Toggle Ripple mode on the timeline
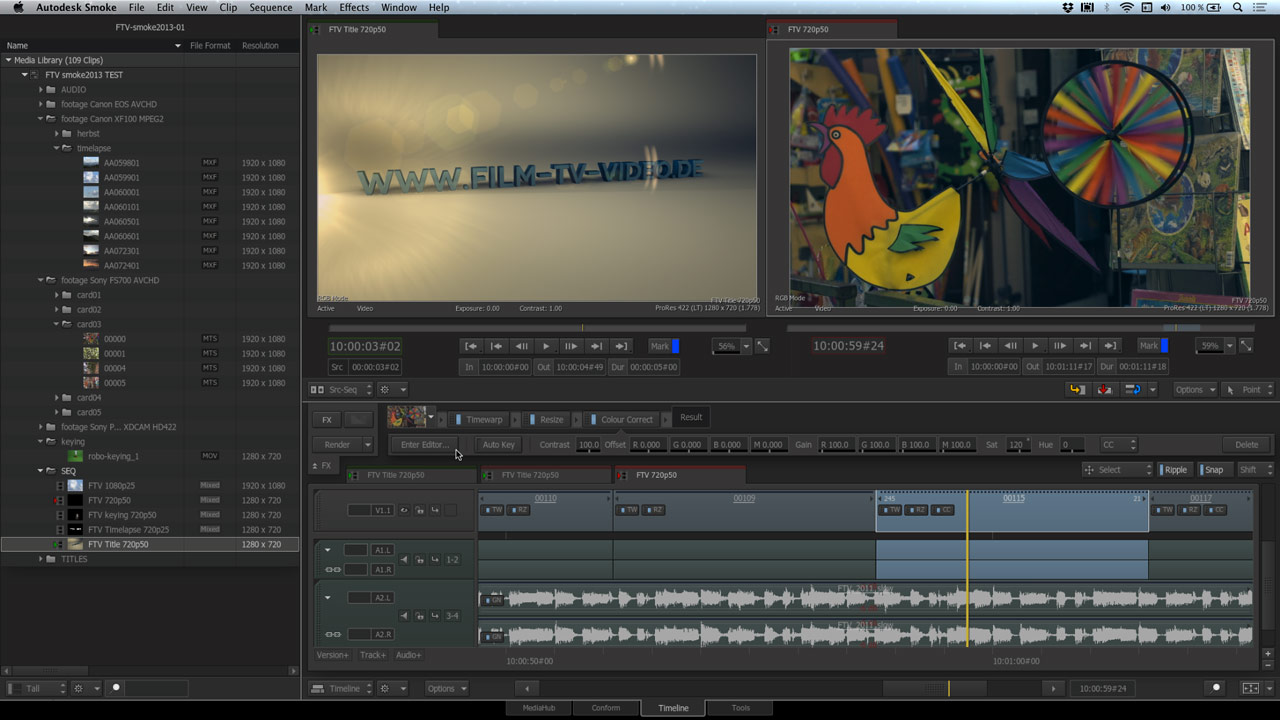 1174,470
